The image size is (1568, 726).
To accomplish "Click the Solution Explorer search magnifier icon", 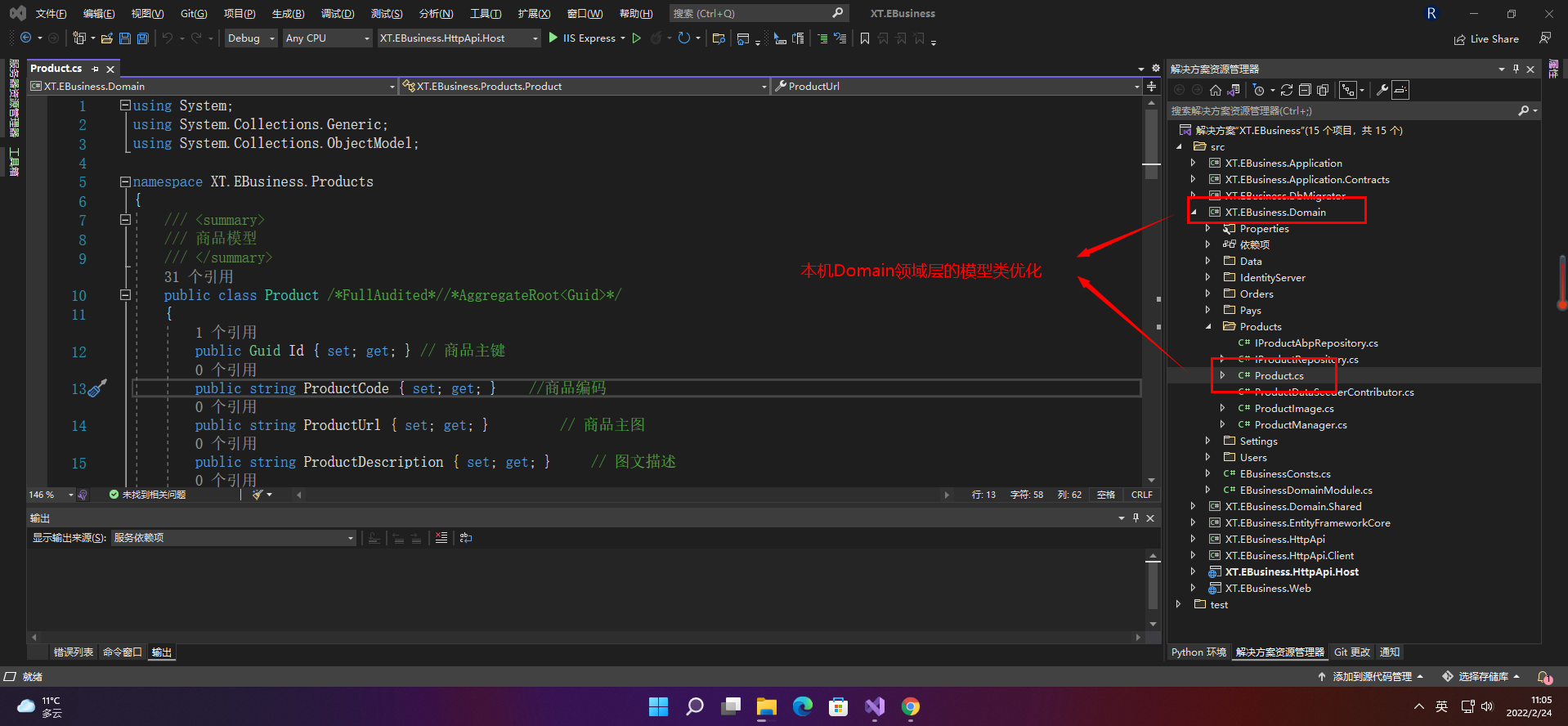I will coord(1524,110).
